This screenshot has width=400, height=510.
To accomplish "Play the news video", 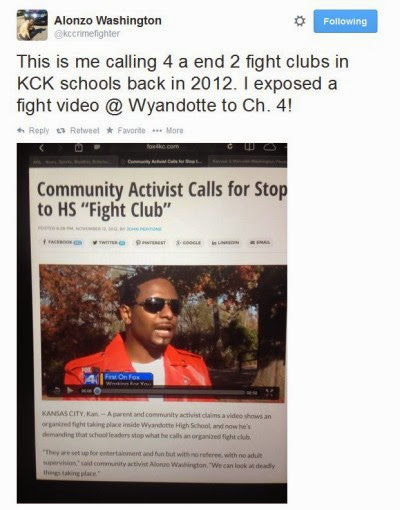I will tap(70, 391).
